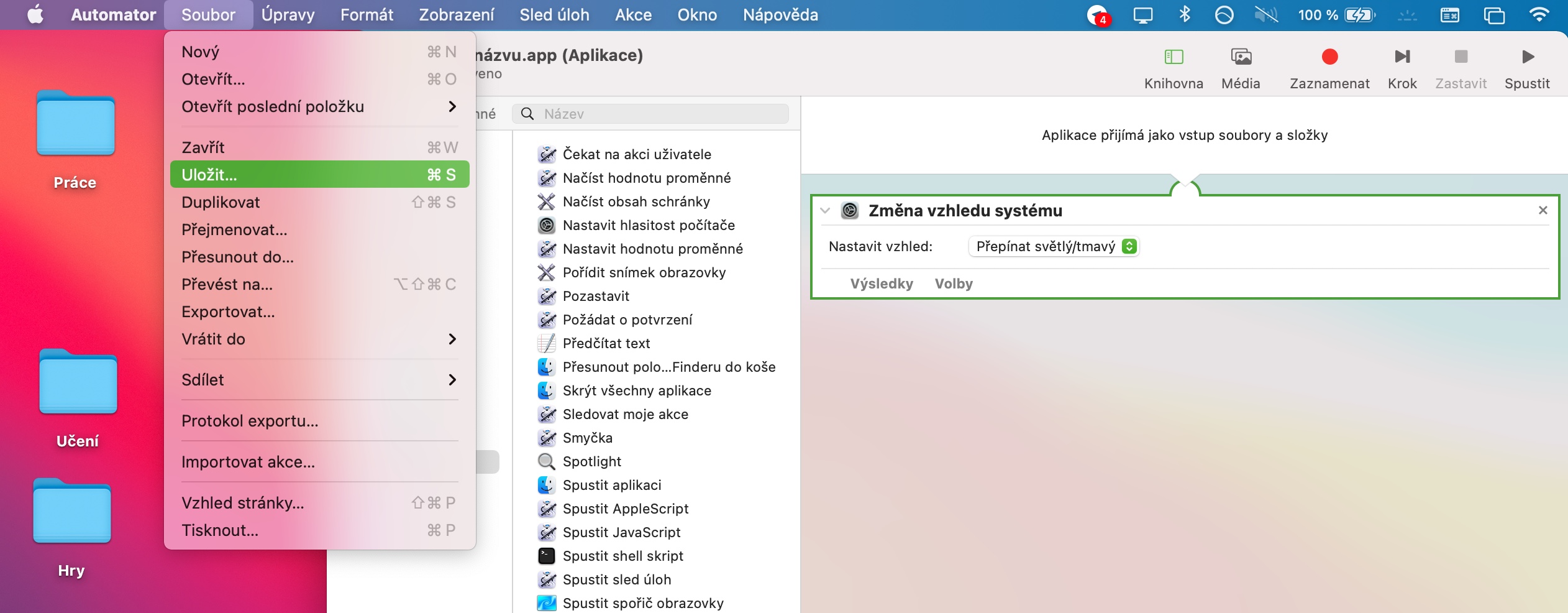This screenshot has height=613, width=1568.
Task: Click the Bluetooth icon in menu bar
Action: click(x=1185, y=14)
